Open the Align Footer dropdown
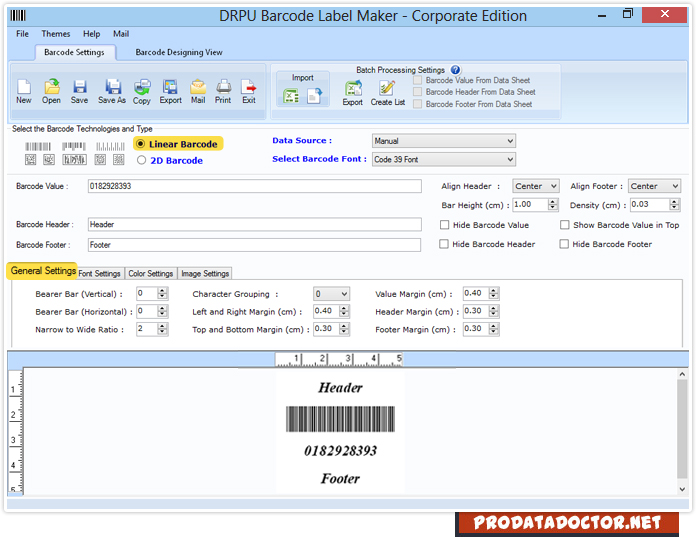This screenshot has width=696, height=537. (654, 186)
